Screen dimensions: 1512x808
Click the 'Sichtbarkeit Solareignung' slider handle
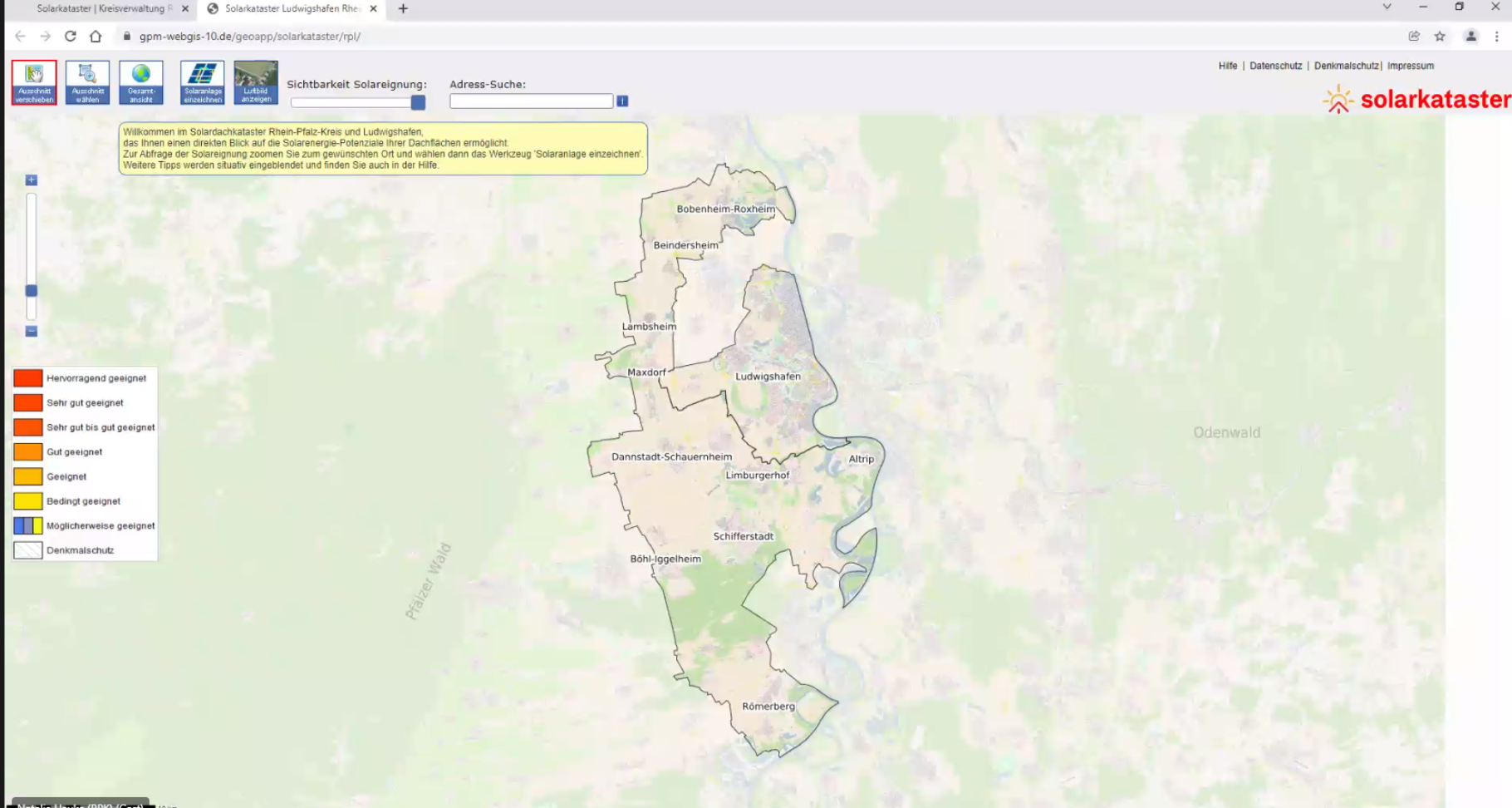pyautogui.click(x=418, y=102)
